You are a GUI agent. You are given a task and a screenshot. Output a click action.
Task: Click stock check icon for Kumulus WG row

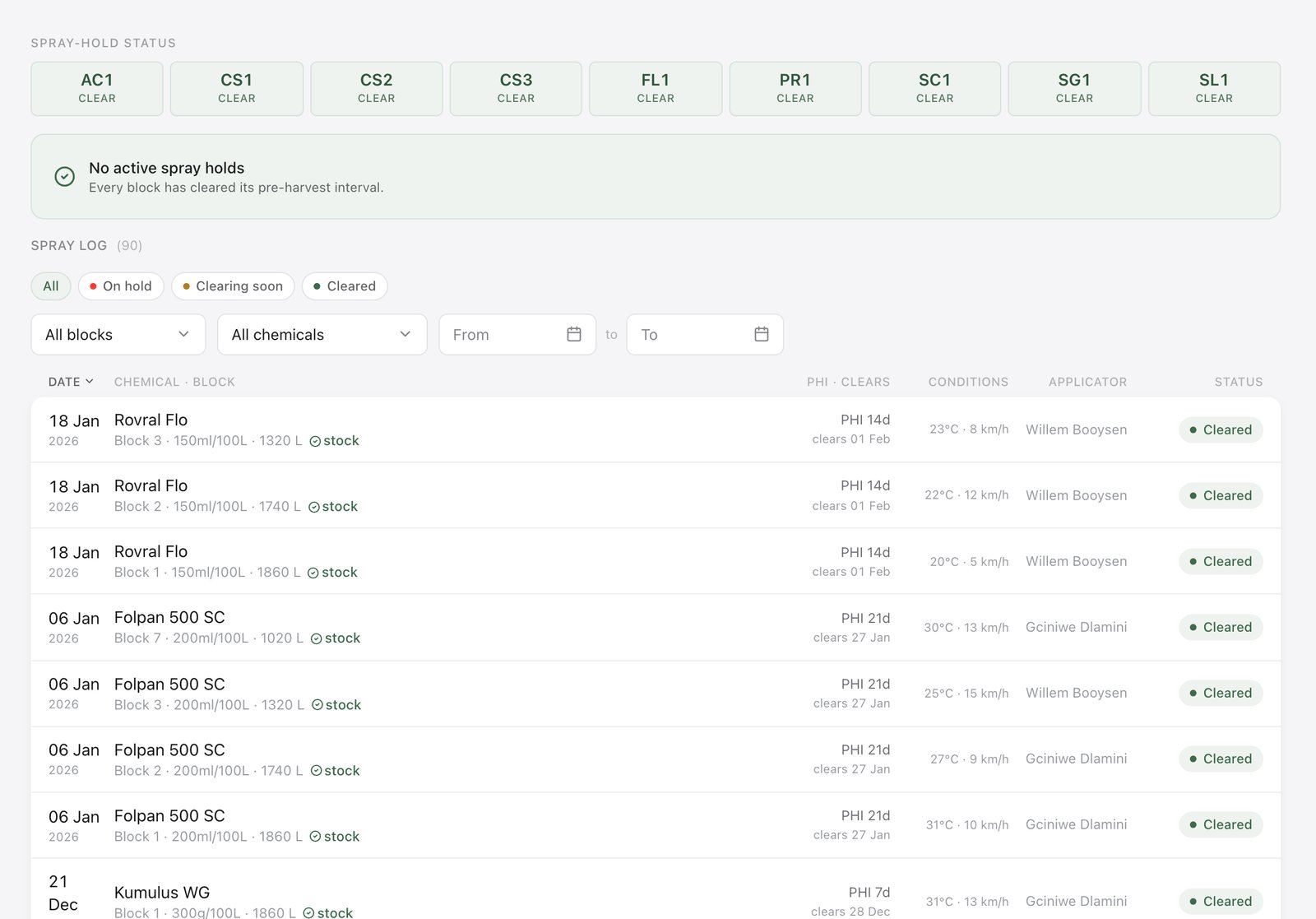pyautogui.click(x=308, y=912)
